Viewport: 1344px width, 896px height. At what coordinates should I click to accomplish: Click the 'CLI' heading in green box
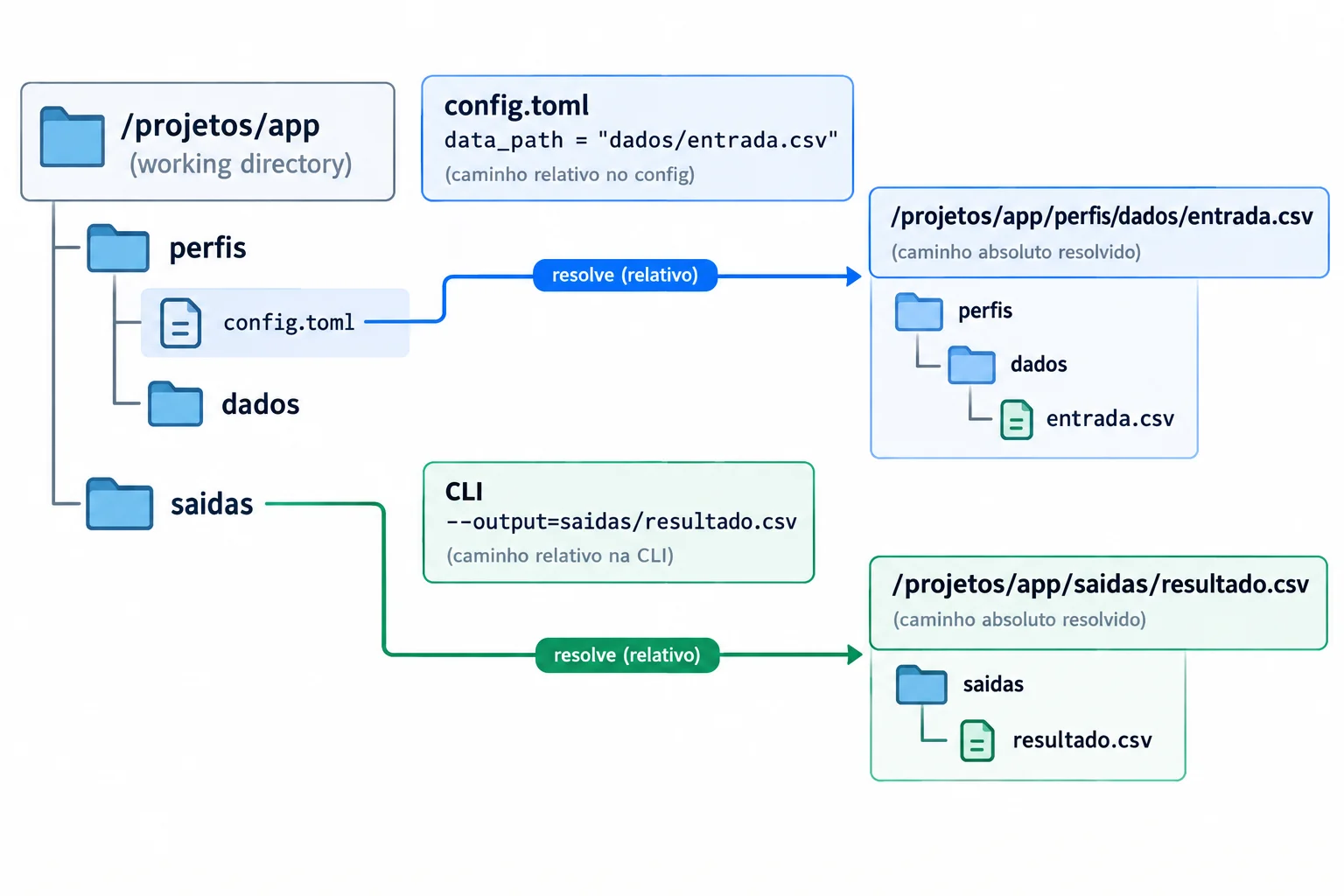click(x=464, y=492)
